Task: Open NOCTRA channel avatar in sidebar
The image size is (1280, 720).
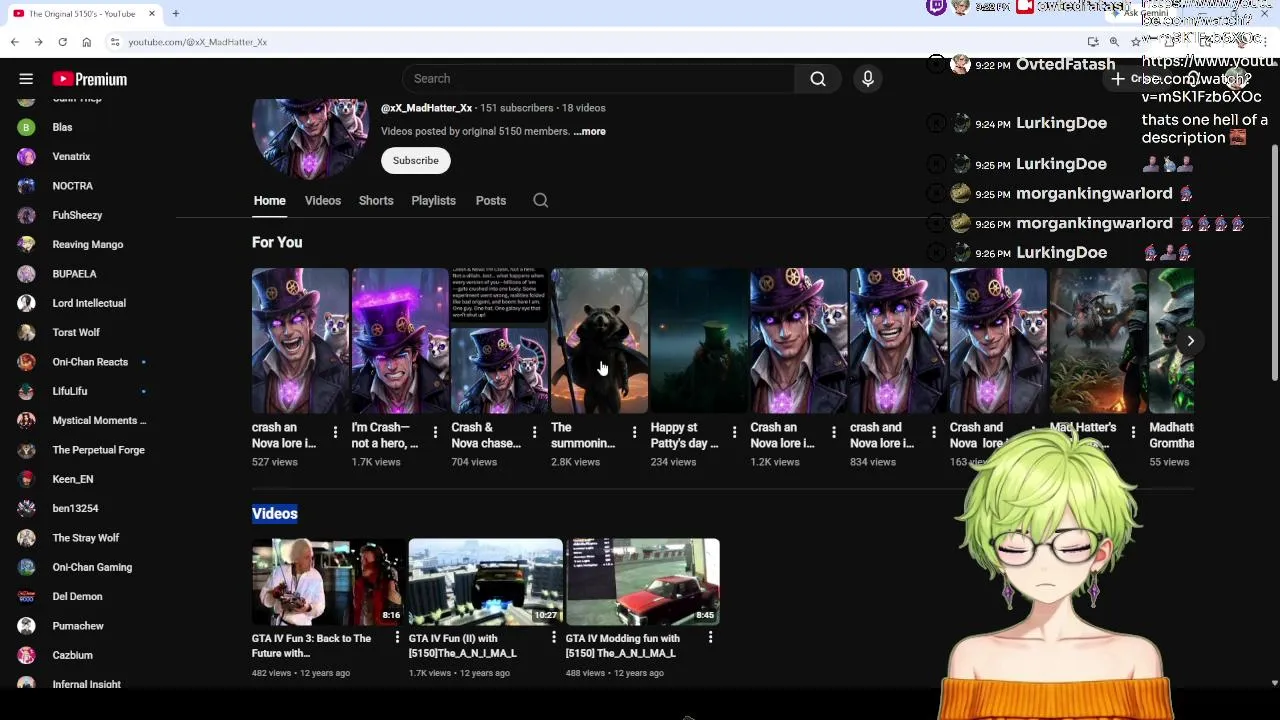Action: pos(26,186)
